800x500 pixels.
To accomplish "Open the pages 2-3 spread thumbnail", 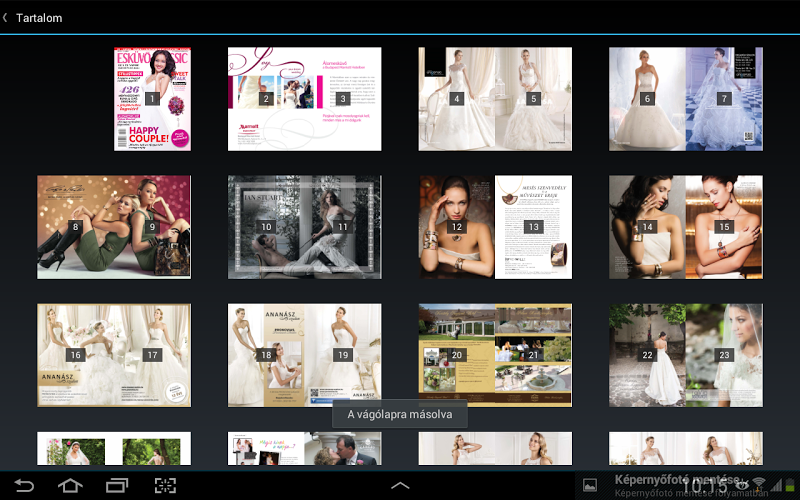I will pyautogui.click(x=304, y=99).
